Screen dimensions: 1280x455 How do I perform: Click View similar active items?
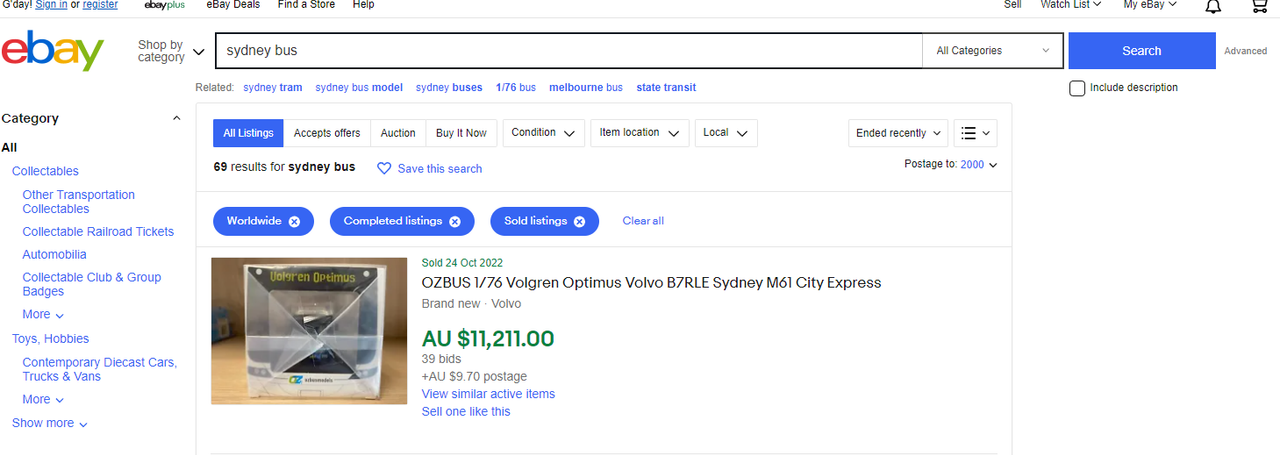pyautogui.click(x=488, y=394)
